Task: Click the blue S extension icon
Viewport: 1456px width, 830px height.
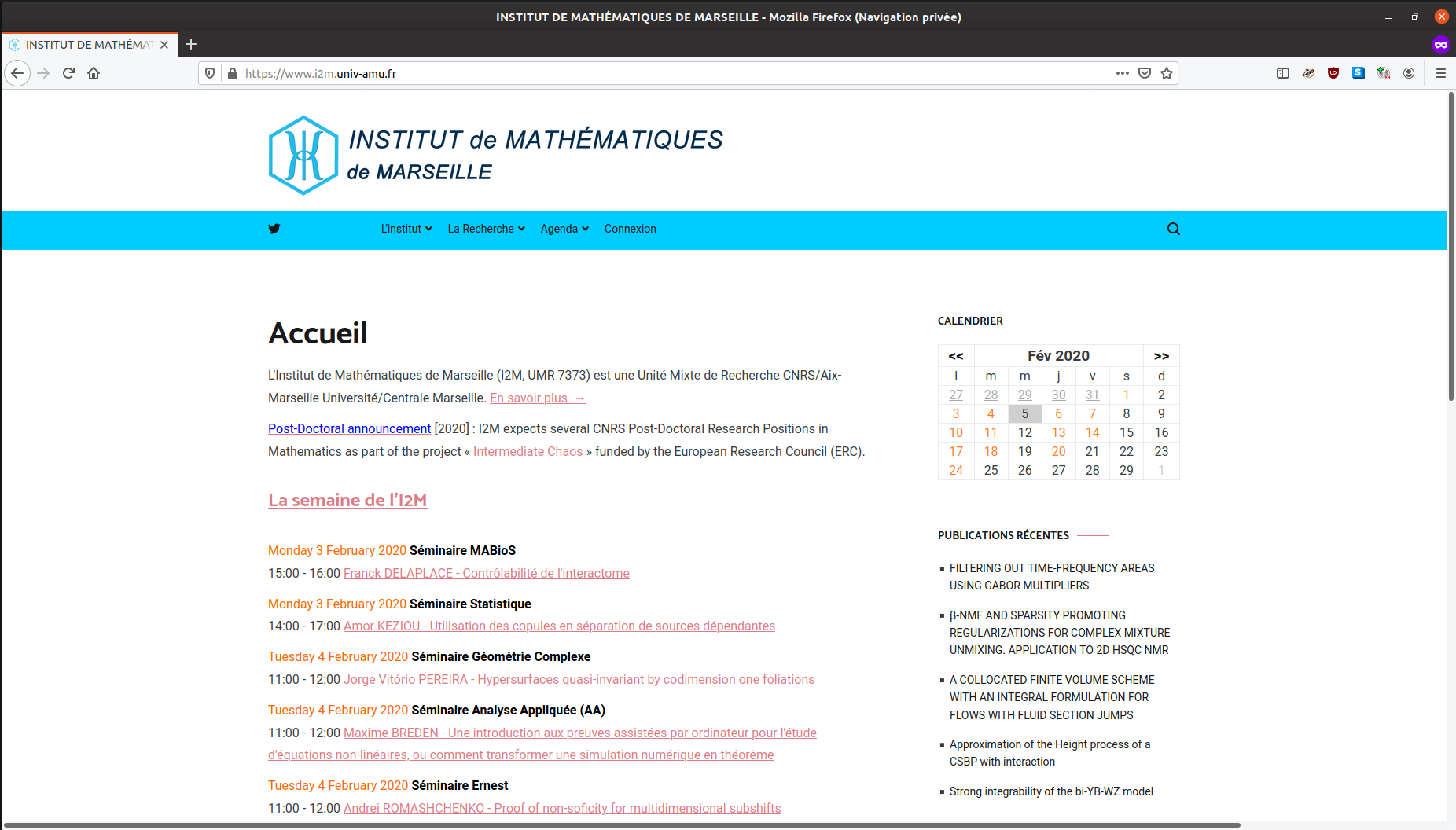Action: (x=1359, y=73)
